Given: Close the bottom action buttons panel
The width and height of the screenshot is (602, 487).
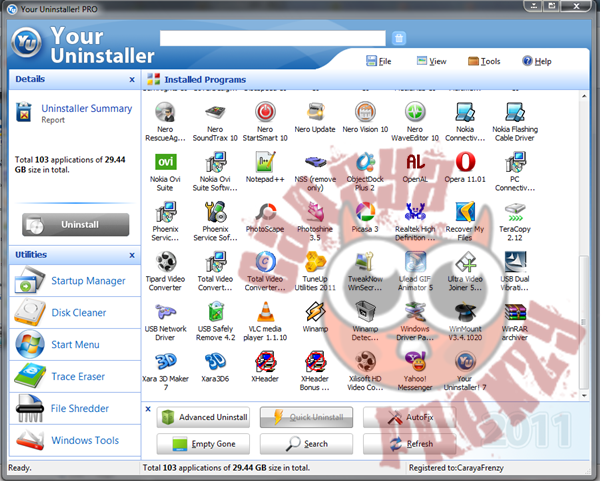Looking at the screenshot, I should tap(148, 409).
